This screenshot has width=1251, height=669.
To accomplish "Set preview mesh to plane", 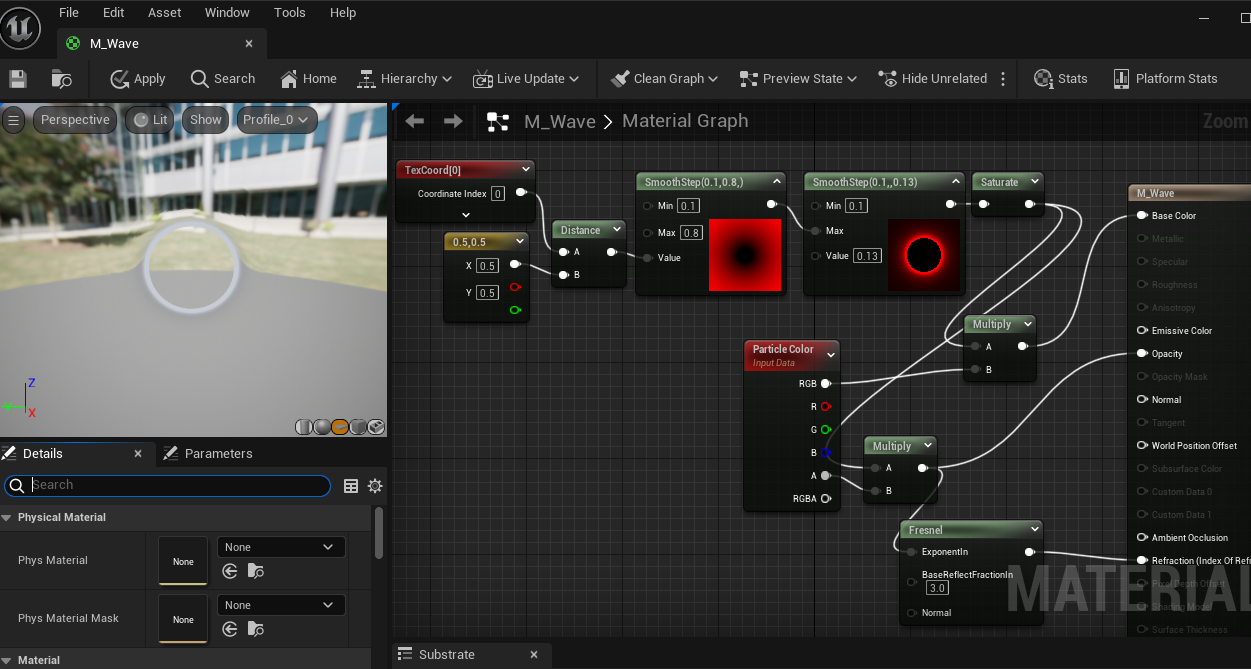I will click(x=340, y=427).
